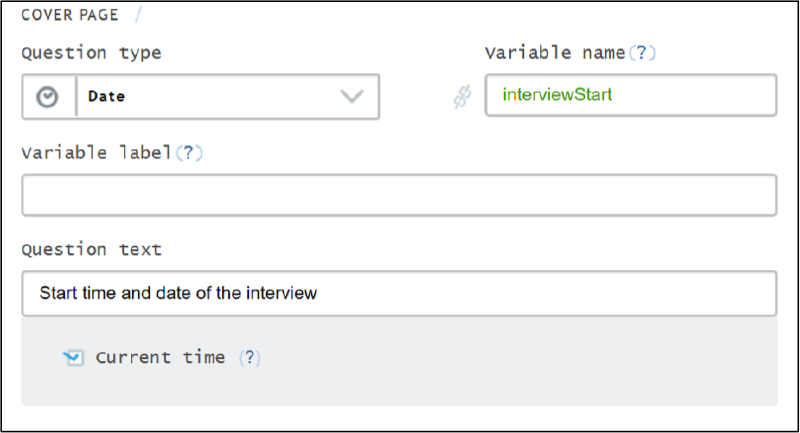Click the Question type heading label
The image size is (800, 433).
pyautogui.click(x=91, y=53)
